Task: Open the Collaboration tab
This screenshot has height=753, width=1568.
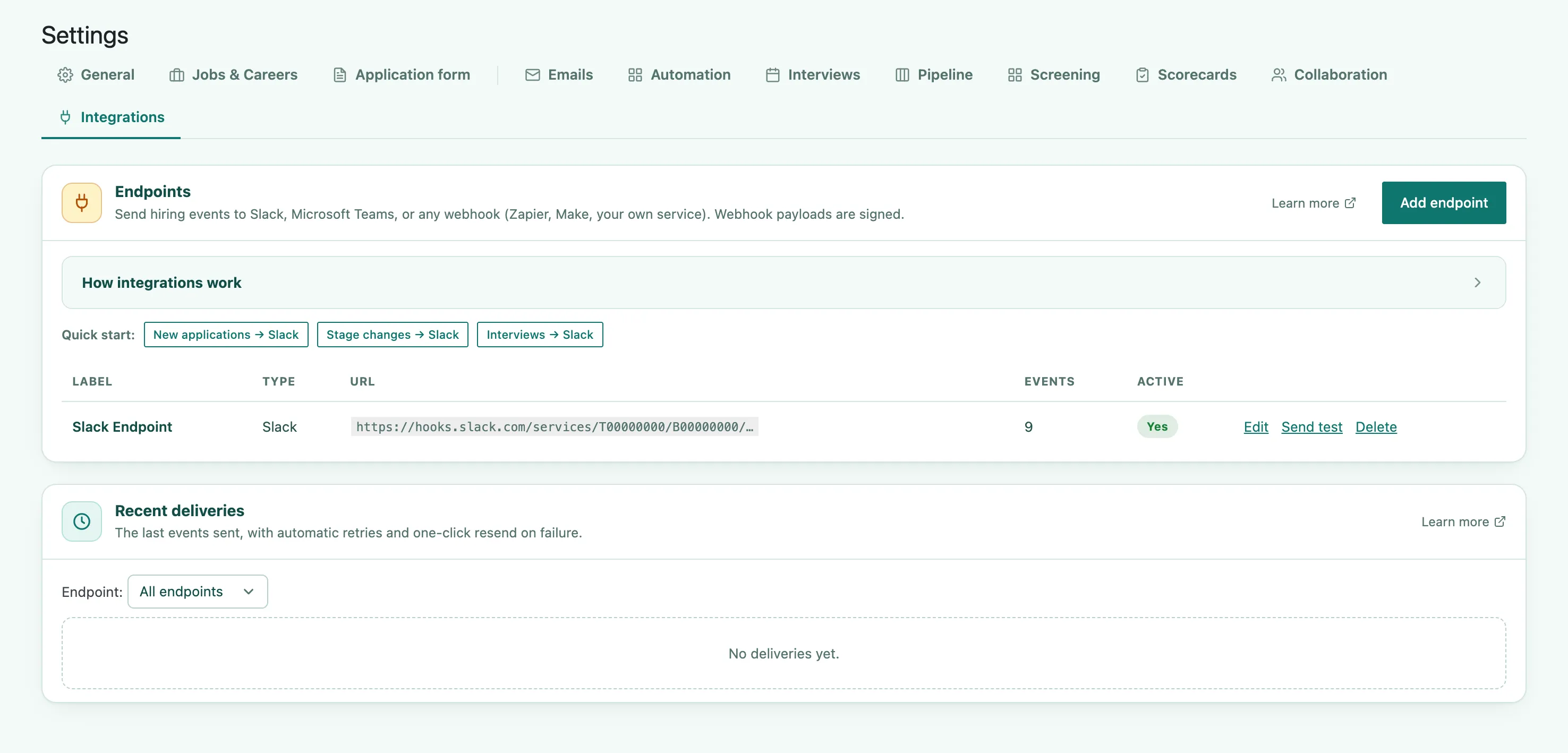Action: click(1330, 75)
